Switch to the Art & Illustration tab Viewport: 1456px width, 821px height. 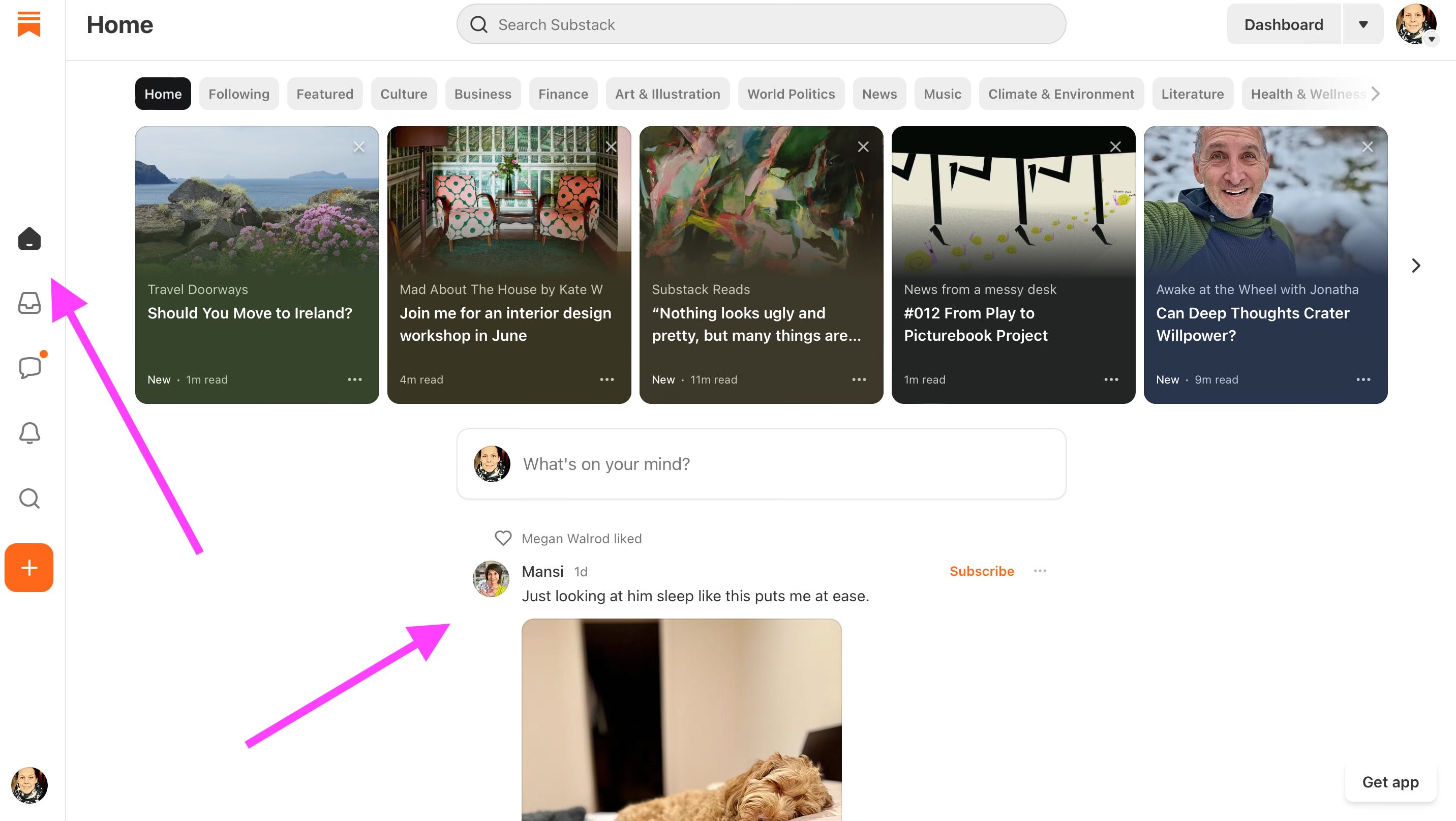668,94
